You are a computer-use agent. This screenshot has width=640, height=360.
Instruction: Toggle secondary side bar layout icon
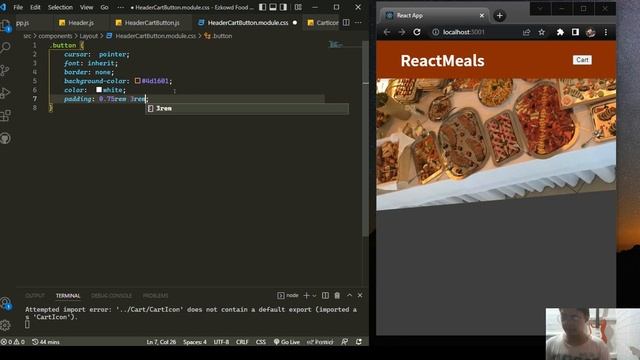(x=283, y=7)
